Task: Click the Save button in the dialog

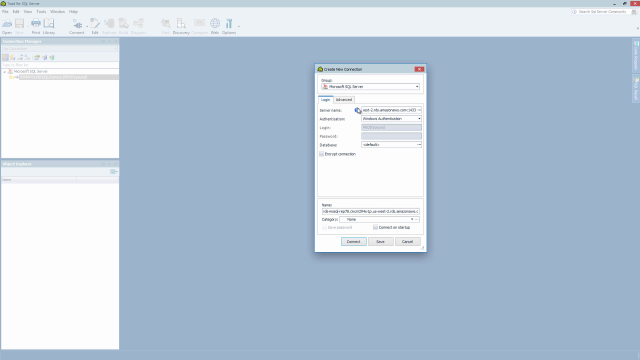Action: (x=380, y=242)
